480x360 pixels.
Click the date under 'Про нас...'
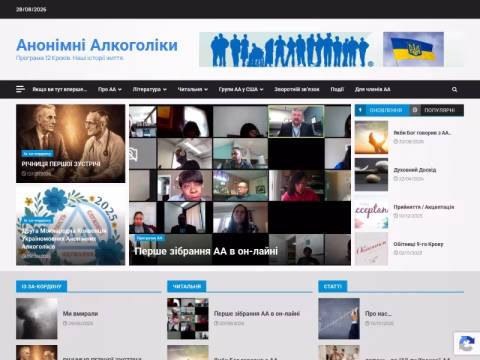pyautogui.click(x=380, y=323)
